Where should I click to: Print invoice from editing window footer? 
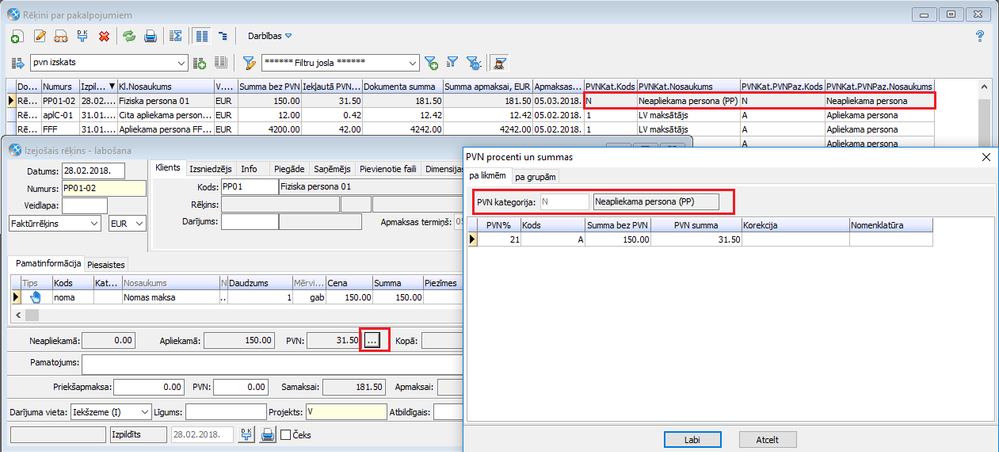268,435
